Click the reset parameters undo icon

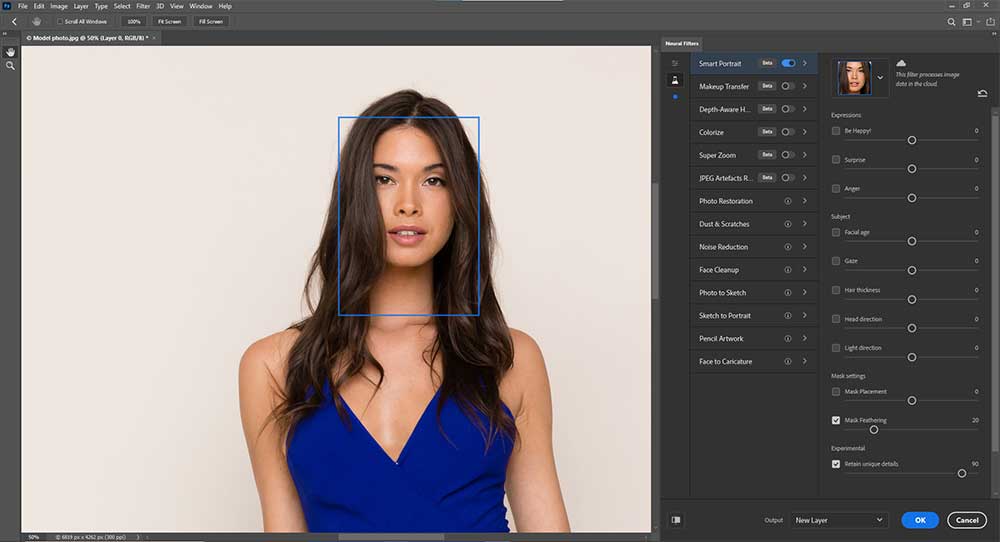point(982,93)
